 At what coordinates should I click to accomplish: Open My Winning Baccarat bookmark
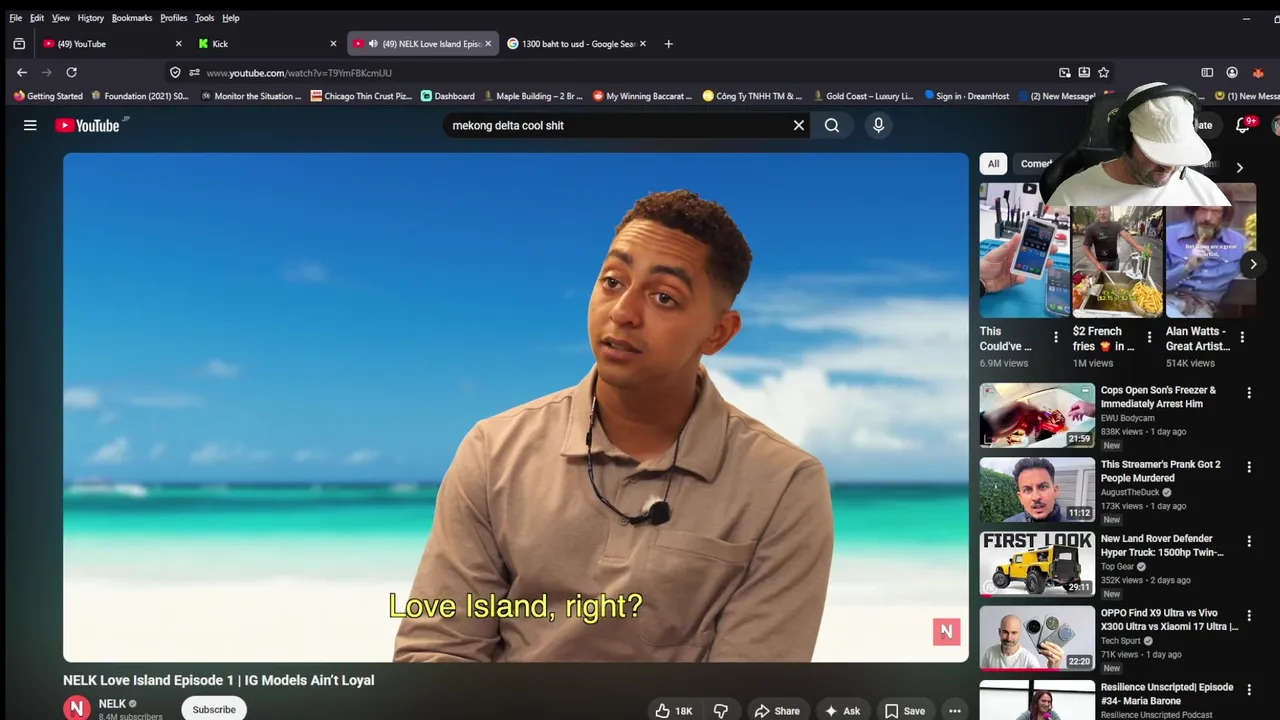pyautogui.click(x=642, y=96)
